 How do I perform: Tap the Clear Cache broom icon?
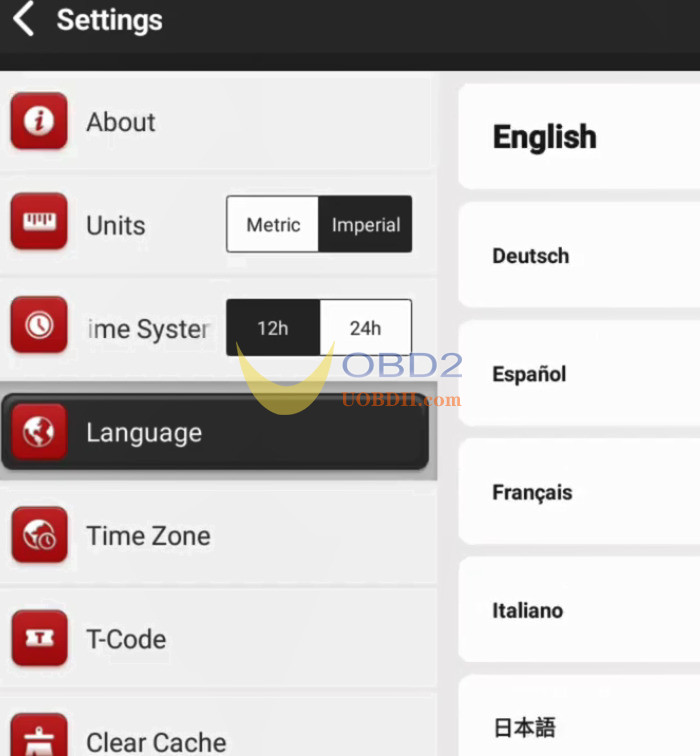point(40,735)
